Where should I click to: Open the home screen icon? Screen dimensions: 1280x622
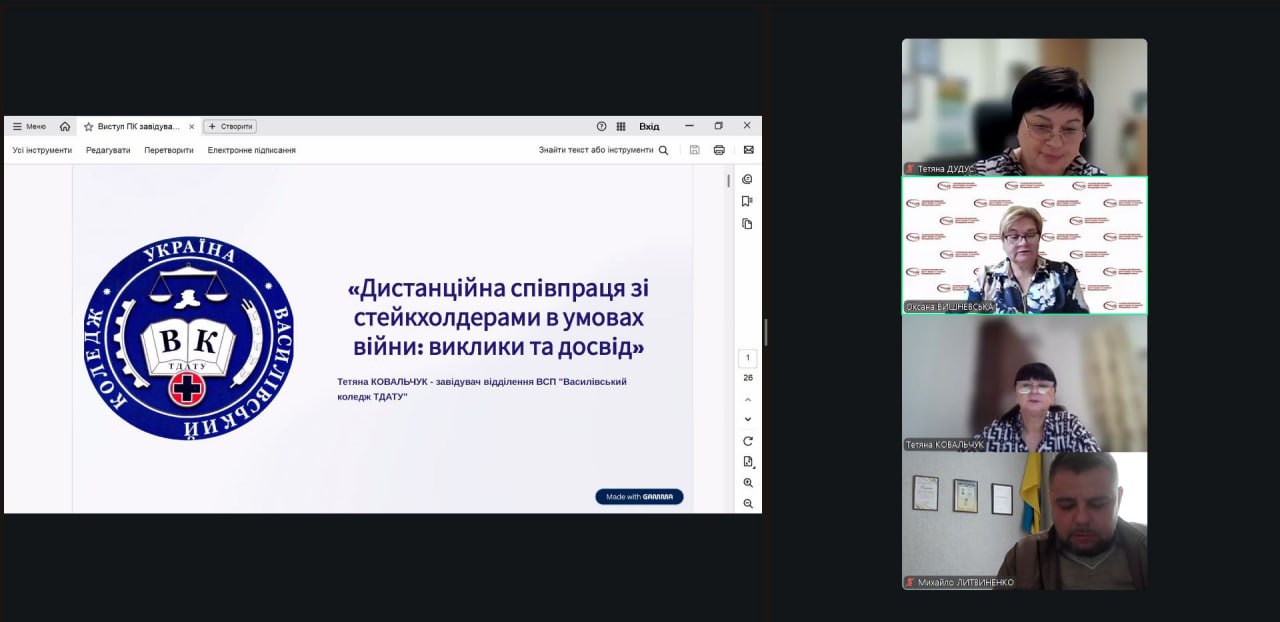pyautogui.click(x=65, y=127)
